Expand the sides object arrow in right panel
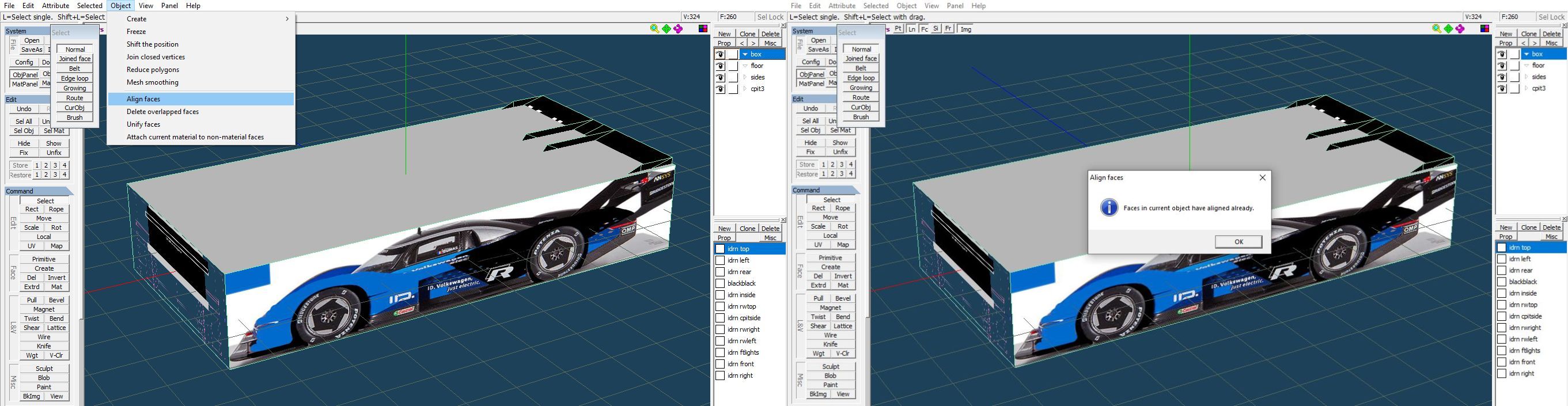Image resolution: width=1568 pixels, height=406 pixels. (1526, 77)
